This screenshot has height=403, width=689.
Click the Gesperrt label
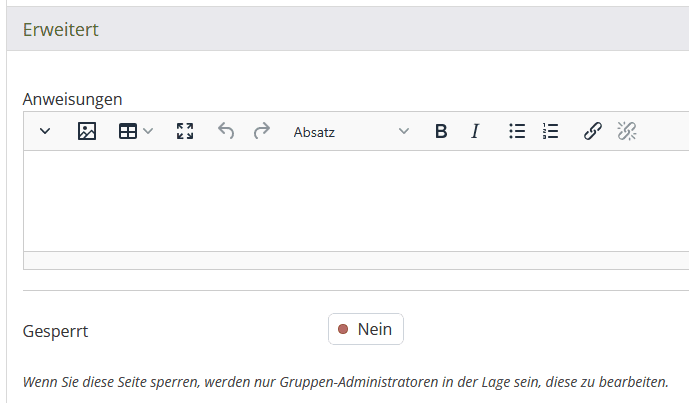55,331
